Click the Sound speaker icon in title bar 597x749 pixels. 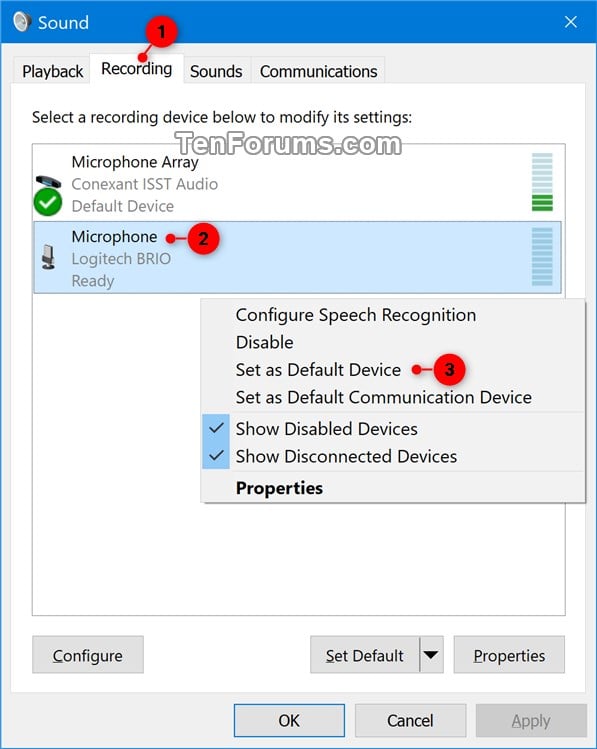tap(21, 22)
